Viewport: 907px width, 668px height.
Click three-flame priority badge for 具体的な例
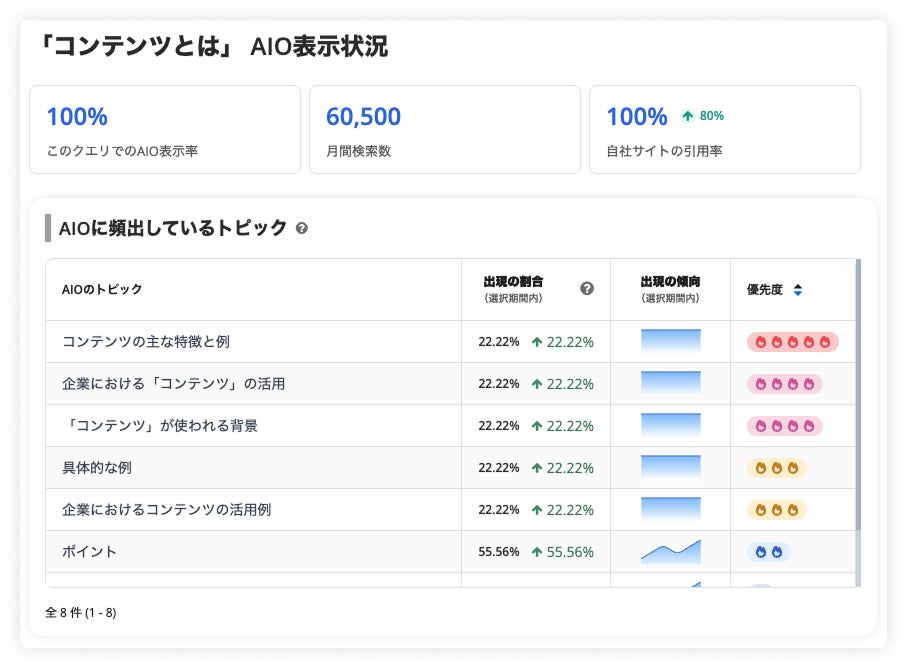tap(776, 468)
